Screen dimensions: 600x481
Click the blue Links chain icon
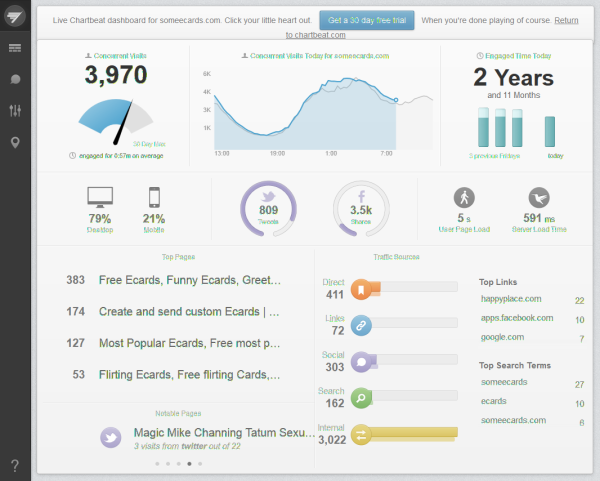tap(361, 326)
